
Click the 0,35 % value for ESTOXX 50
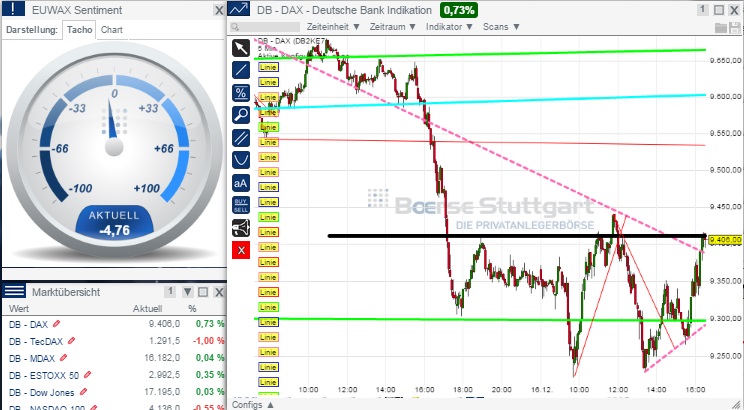[210, 375]
